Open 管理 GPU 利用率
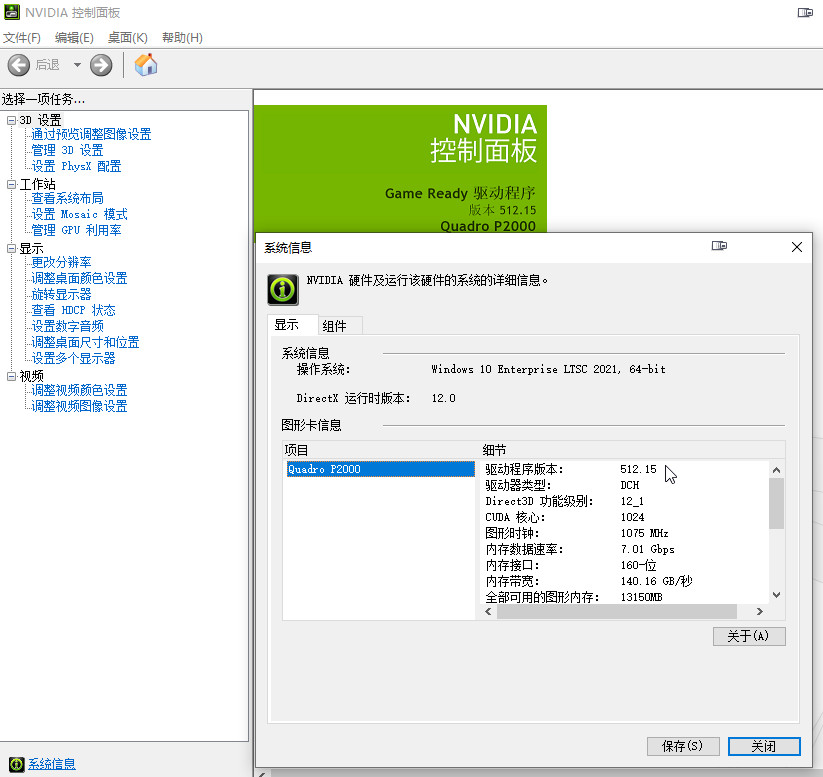Viewport: 823px width, 777px height. click(76, 230)
